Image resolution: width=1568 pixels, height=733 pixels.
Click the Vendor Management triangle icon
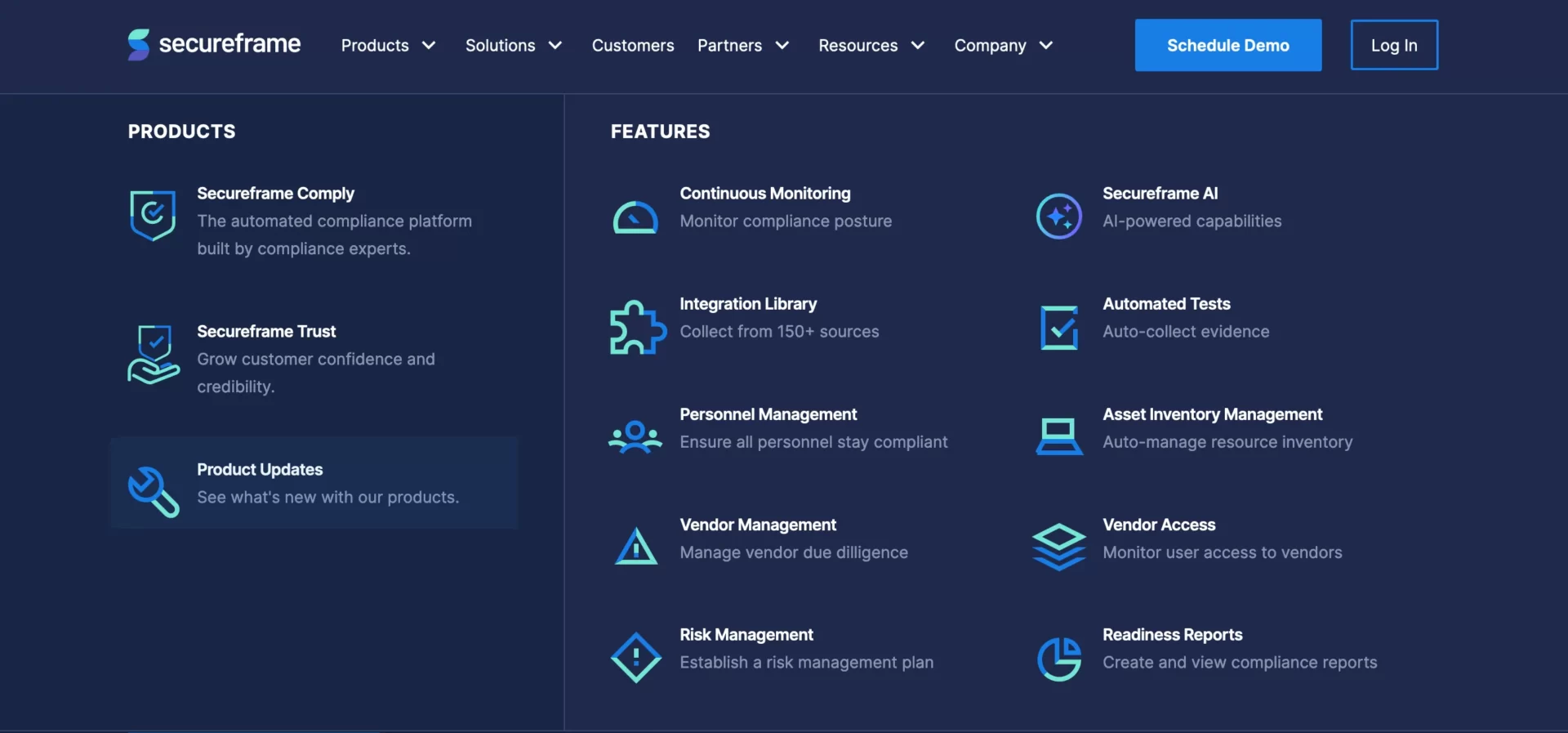(636, 546)
